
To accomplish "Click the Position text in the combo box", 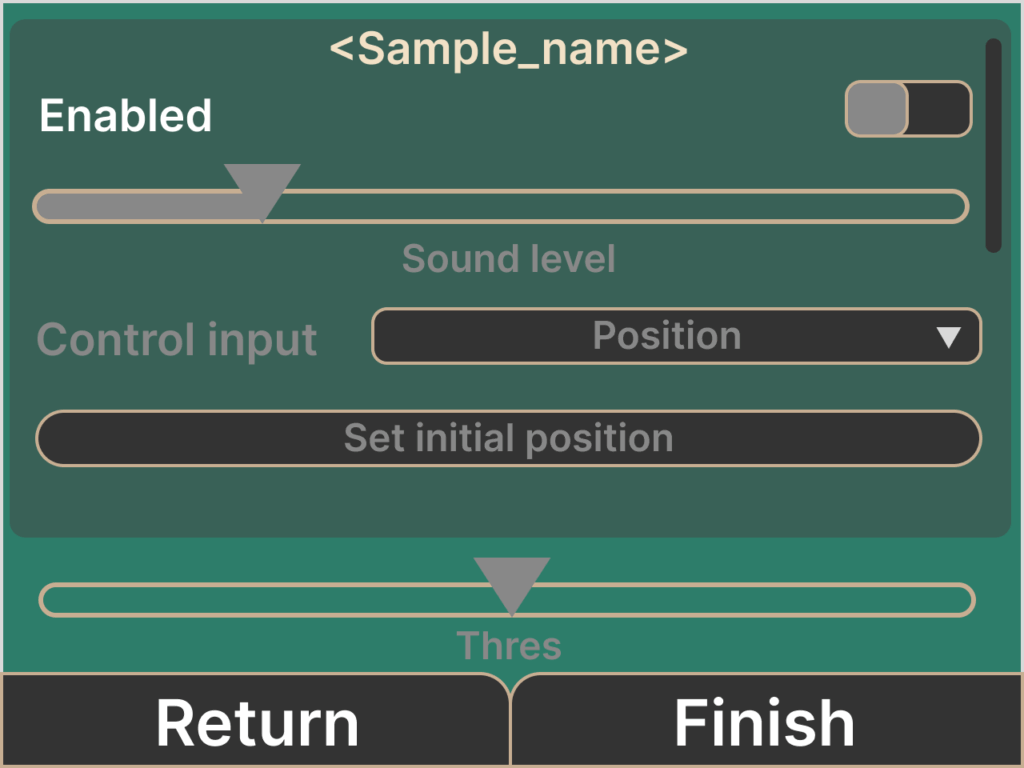I will (666, 336).
